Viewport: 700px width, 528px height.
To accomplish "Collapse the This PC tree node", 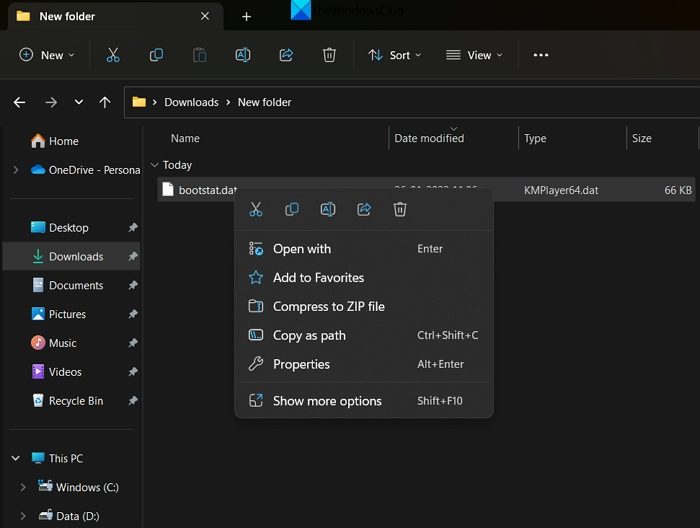I will [x=15, y=458].
